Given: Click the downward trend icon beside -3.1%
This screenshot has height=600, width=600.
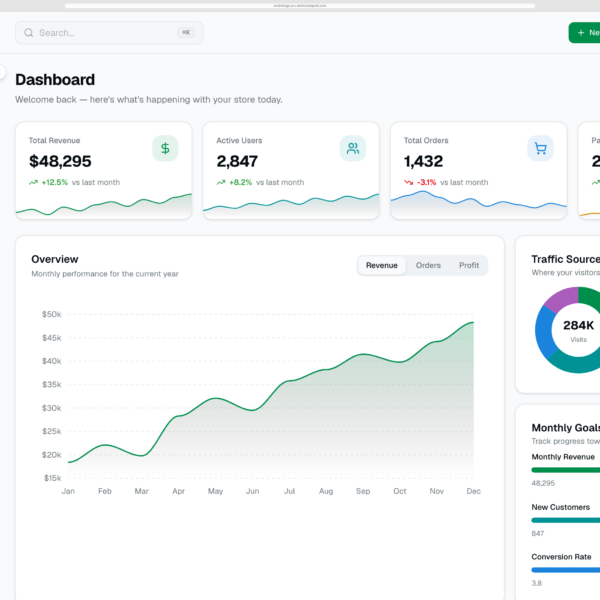Looking at the screenshot, I should 408,183.
